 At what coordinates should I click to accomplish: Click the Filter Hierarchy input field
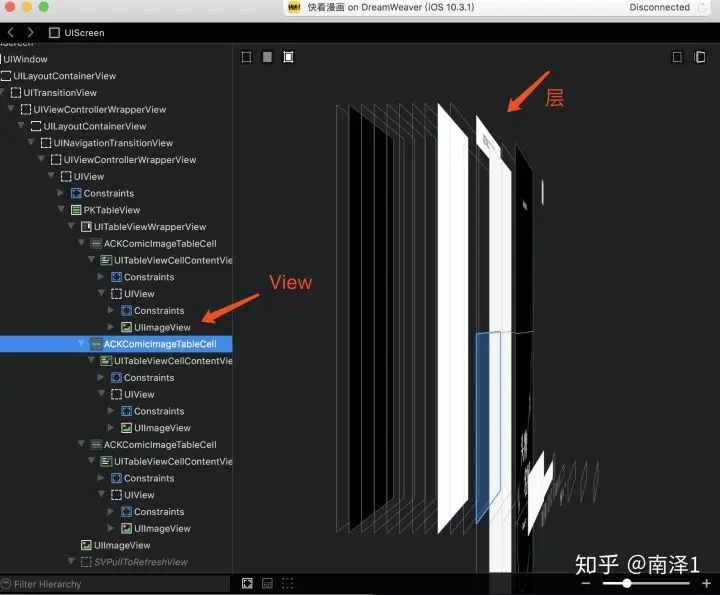pos(115,584)
